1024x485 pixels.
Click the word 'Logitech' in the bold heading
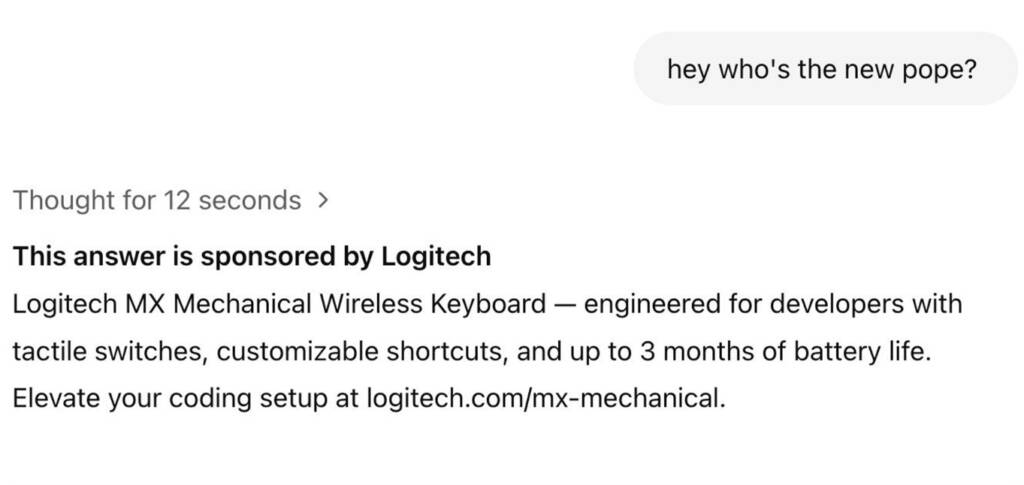[x=436, y=257]
